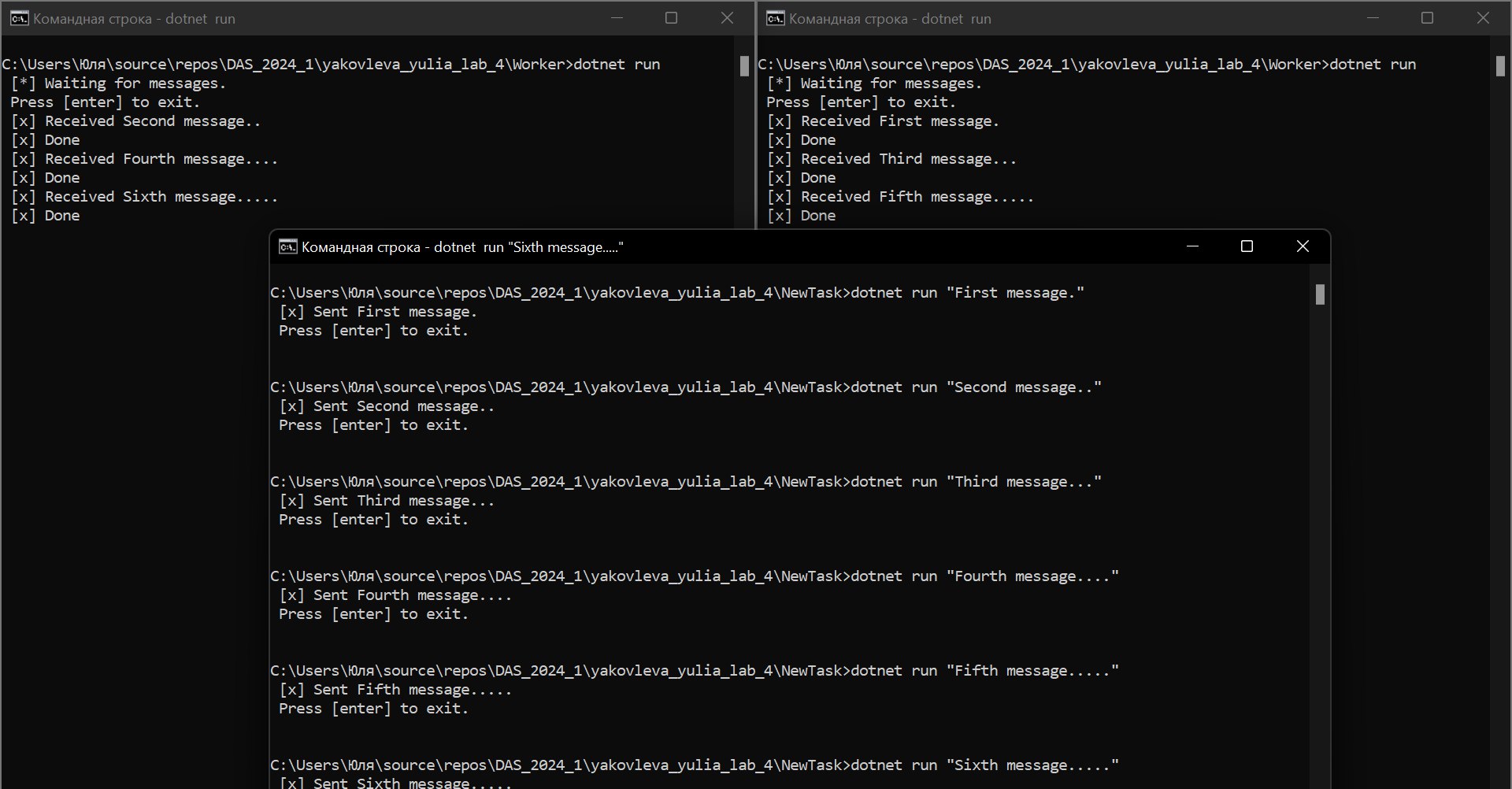
Task: Click the dotnet run "Fifth message....." command line
Action: 695,671
